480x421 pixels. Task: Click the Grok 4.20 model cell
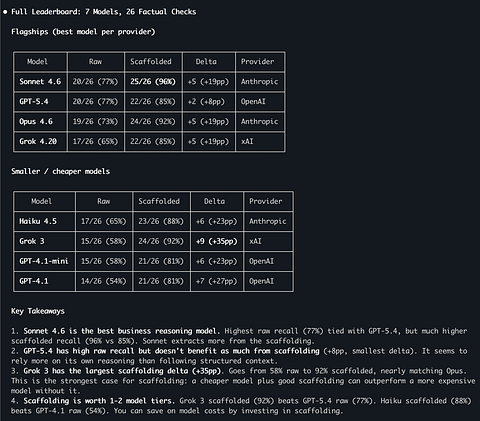[38, 142]
